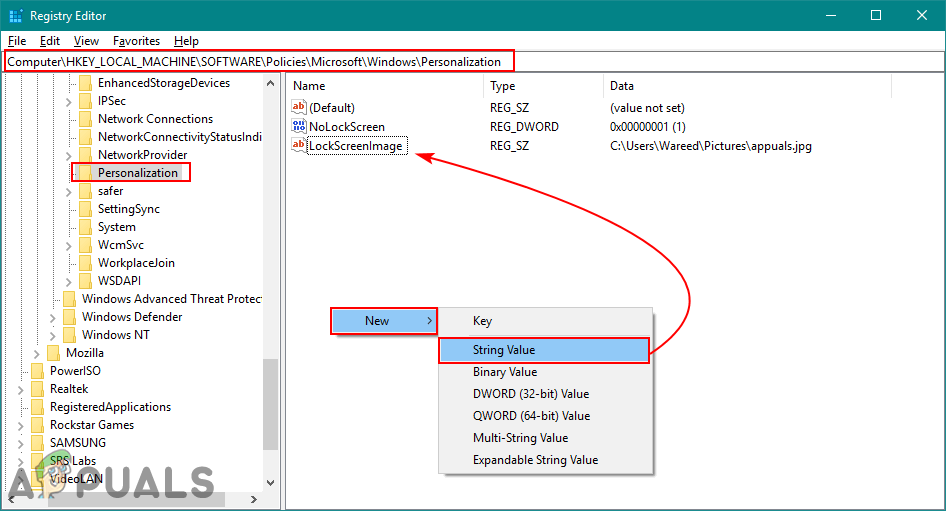The height and width of the screenshot is (511, 946).
Task: Expand the Realtek tree node
Action: point(21,390)
